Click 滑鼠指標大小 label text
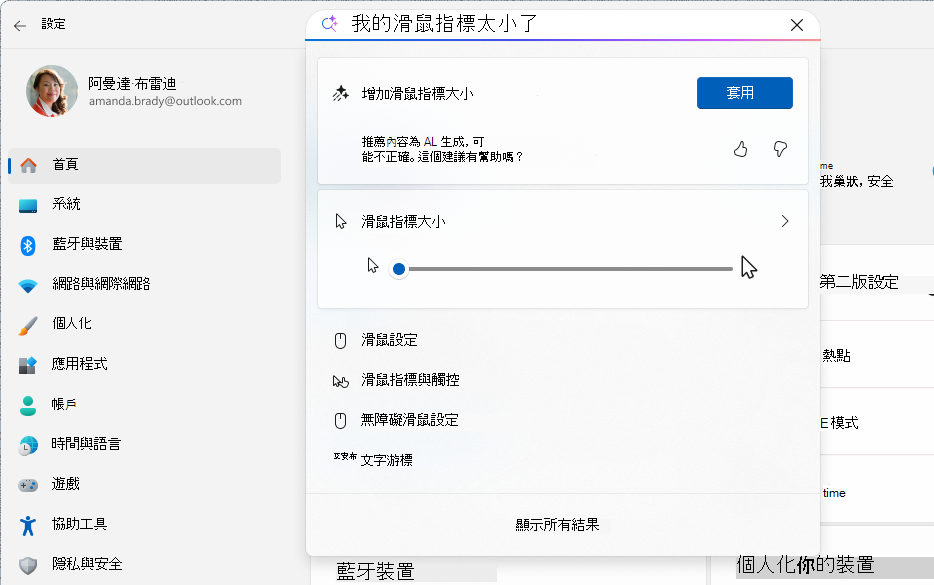The image size is (934, 585). point(403,222)
